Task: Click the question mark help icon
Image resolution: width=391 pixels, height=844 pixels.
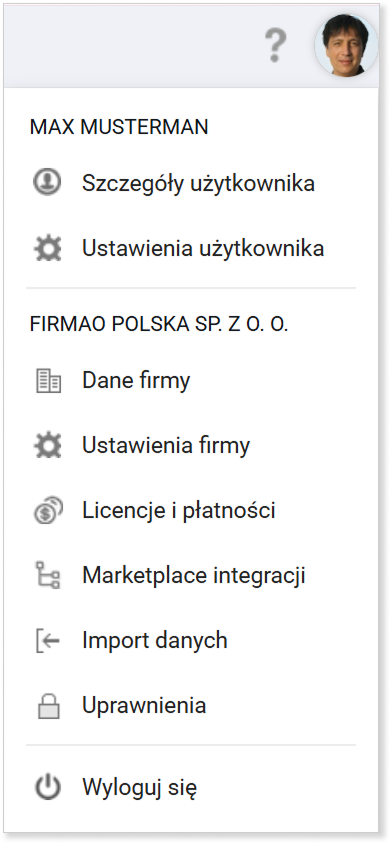Action: click(275, 46)
